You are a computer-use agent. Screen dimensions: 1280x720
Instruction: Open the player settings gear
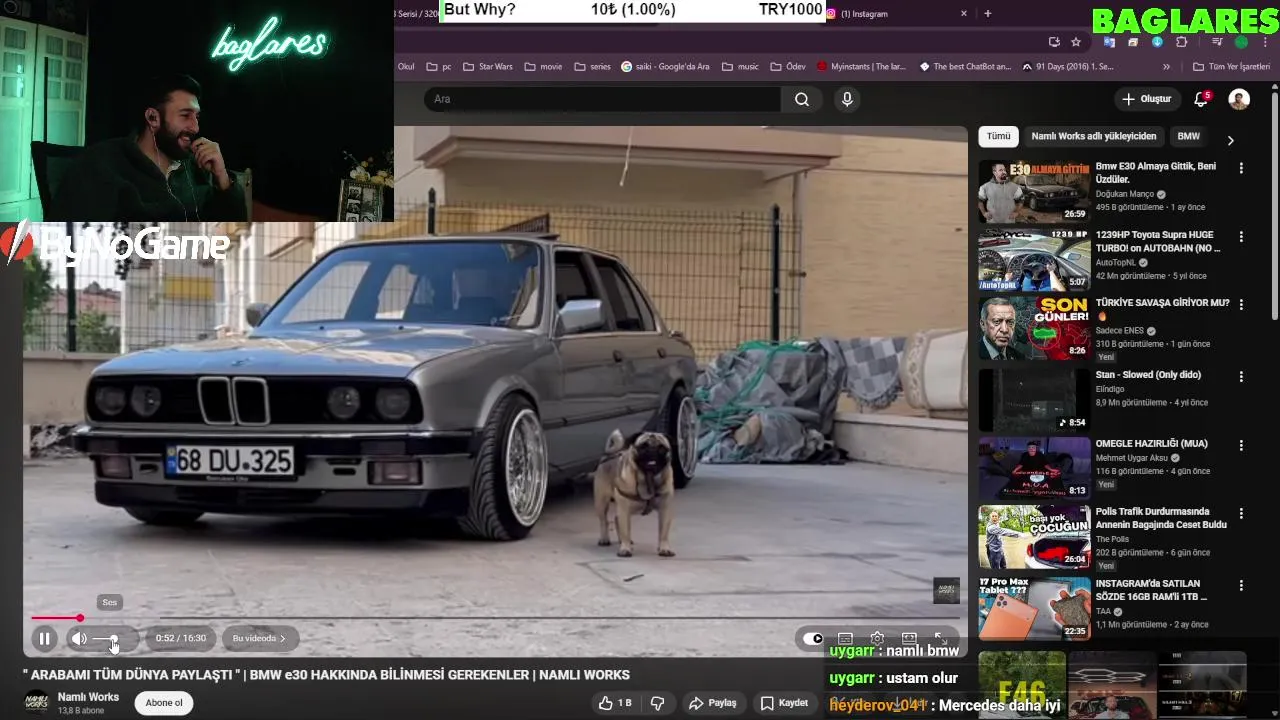point(877,638)
